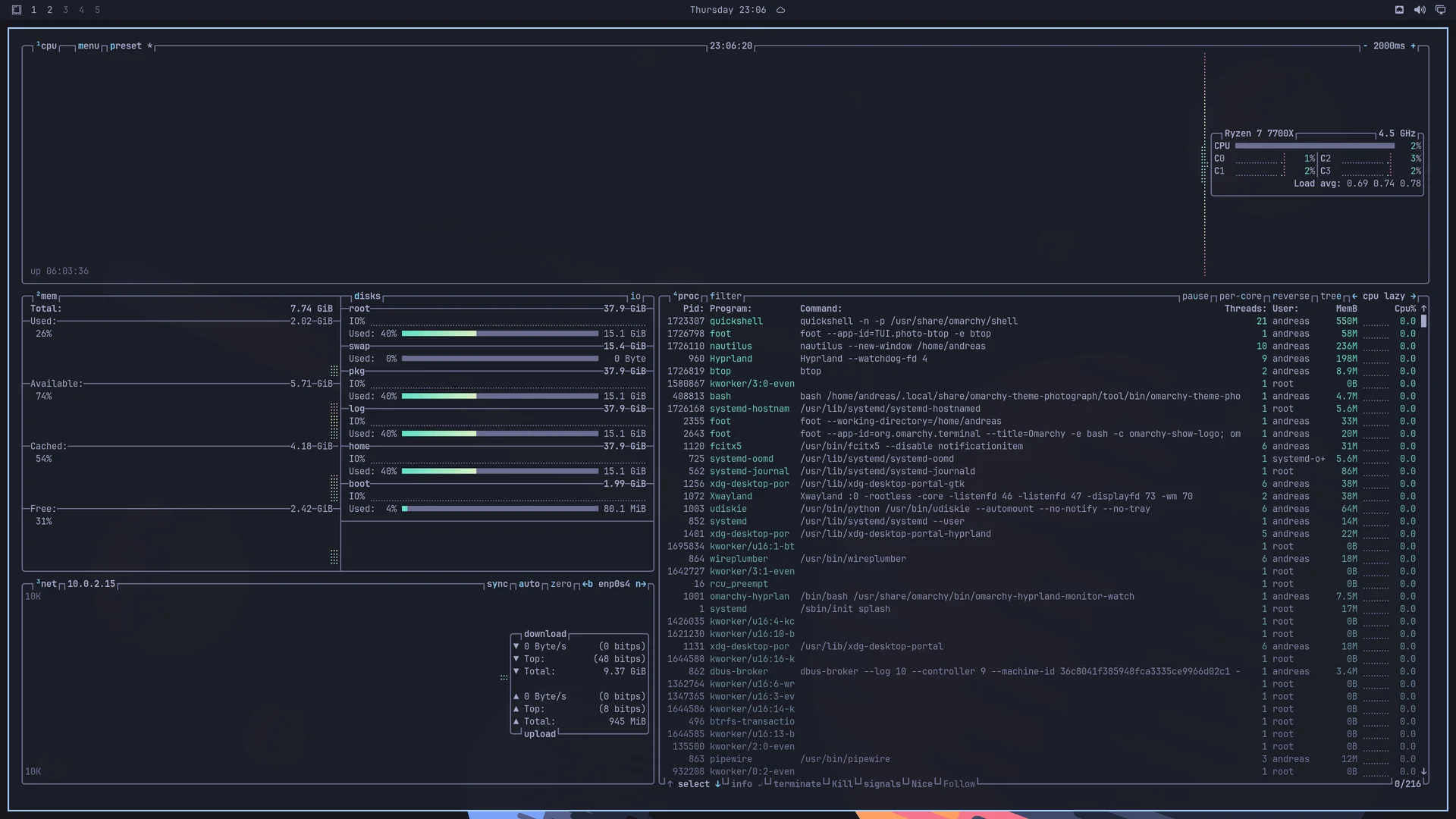The width and height of the screenshot is (1456, 819).
Task: Click Kill in the process footer
Action: click(x=842, y=784)
